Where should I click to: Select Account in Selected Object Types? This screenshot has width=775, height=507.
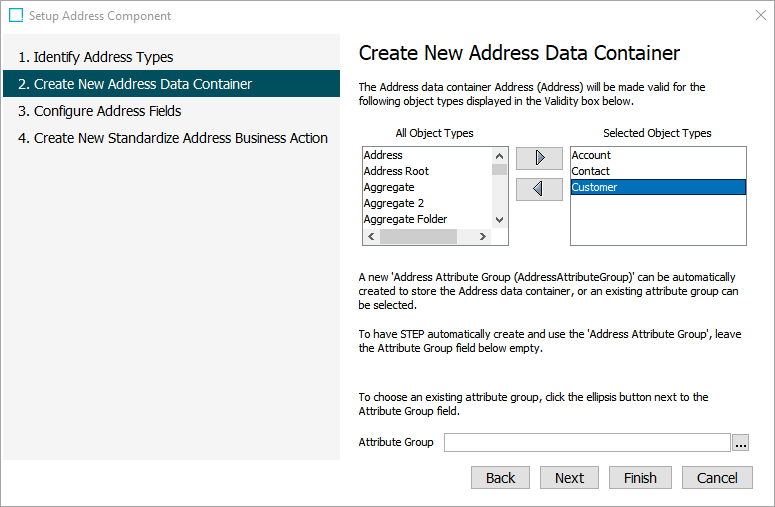coord(591,155)
